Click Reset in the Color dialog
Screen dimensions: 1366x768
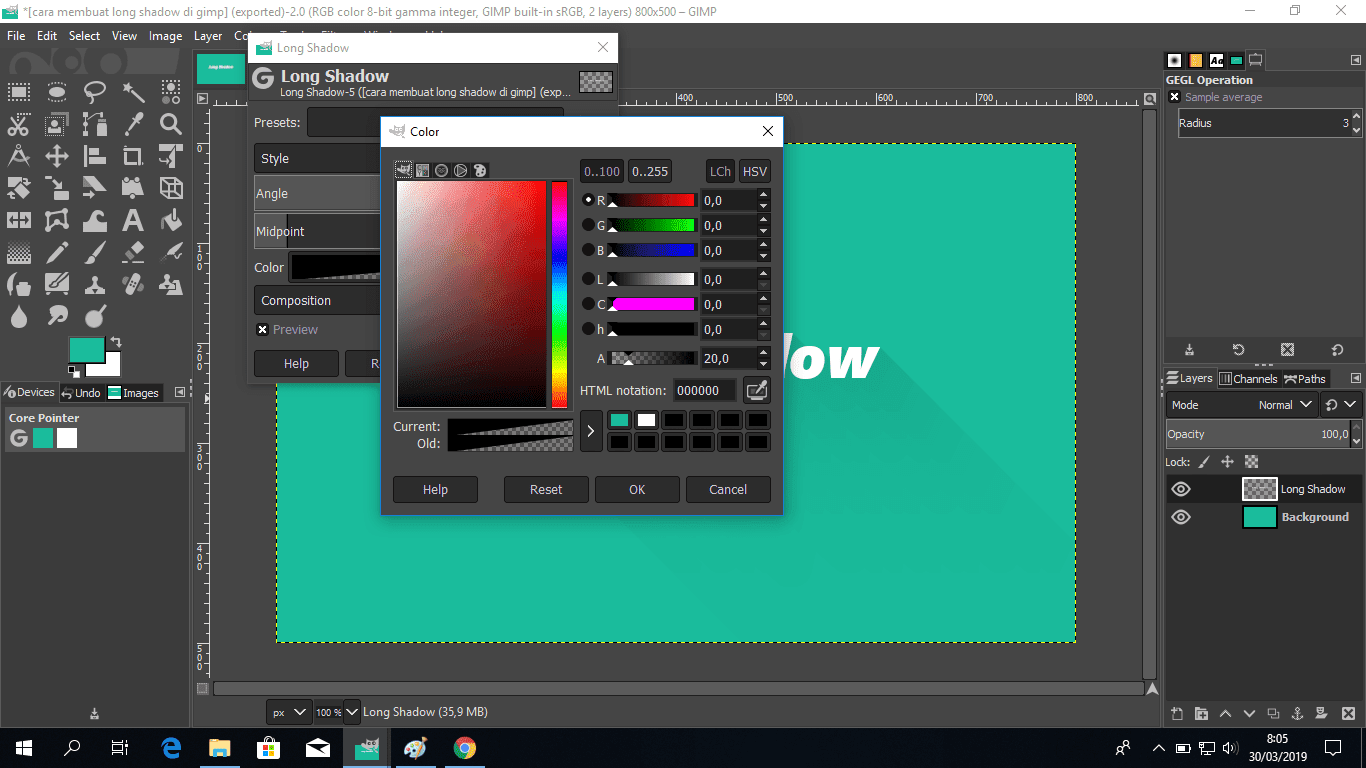click(546, 489)
